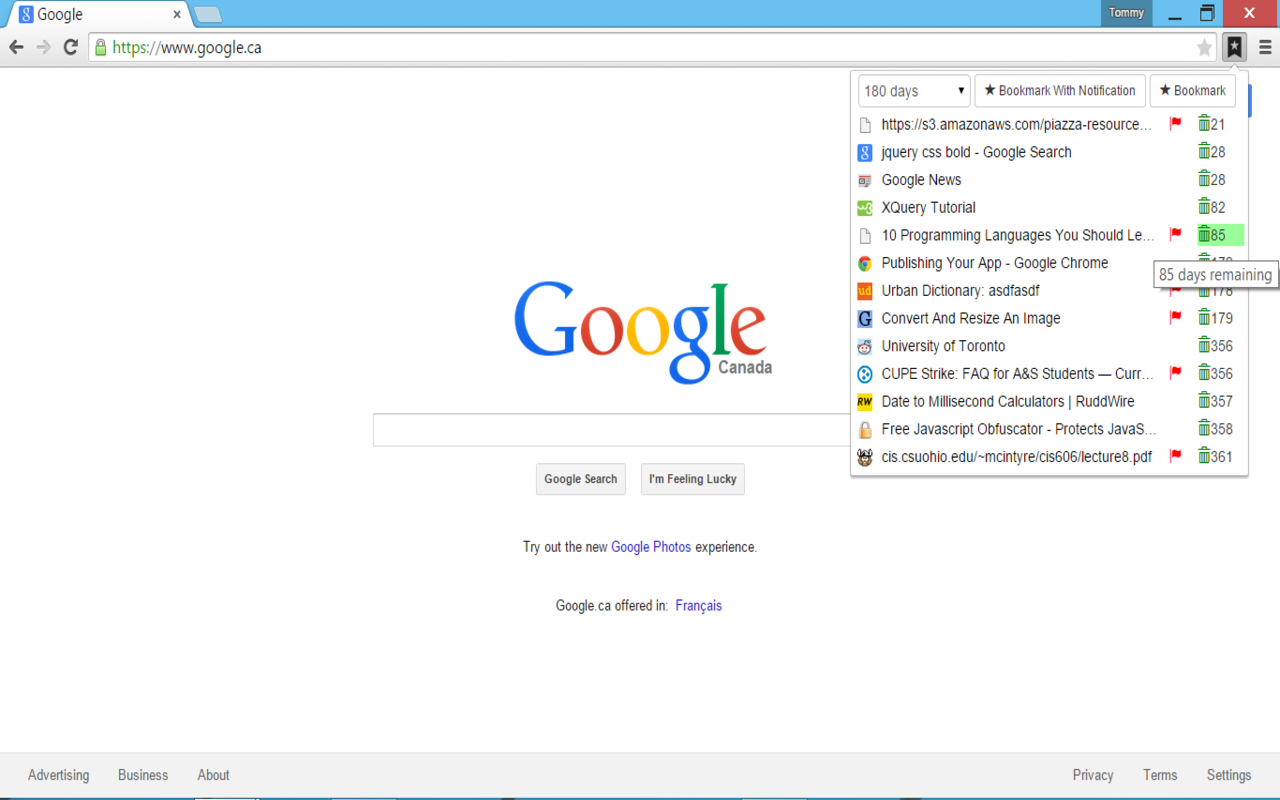1280x800 pixels.
Task: Delete the XQuery Tutorial bookmark with its trash icon
Action: point(1204,207)
